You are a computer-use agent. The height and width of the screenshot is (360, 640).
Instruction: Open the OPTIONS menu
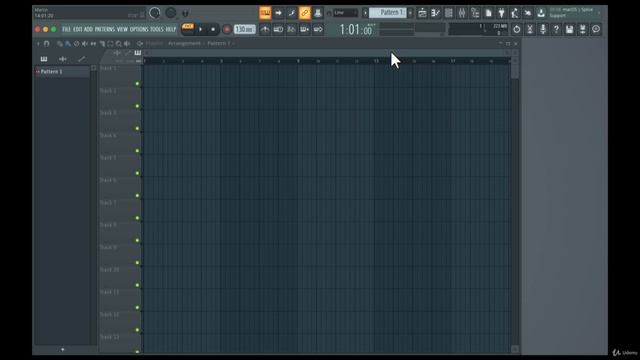click(x=139, y=29)
